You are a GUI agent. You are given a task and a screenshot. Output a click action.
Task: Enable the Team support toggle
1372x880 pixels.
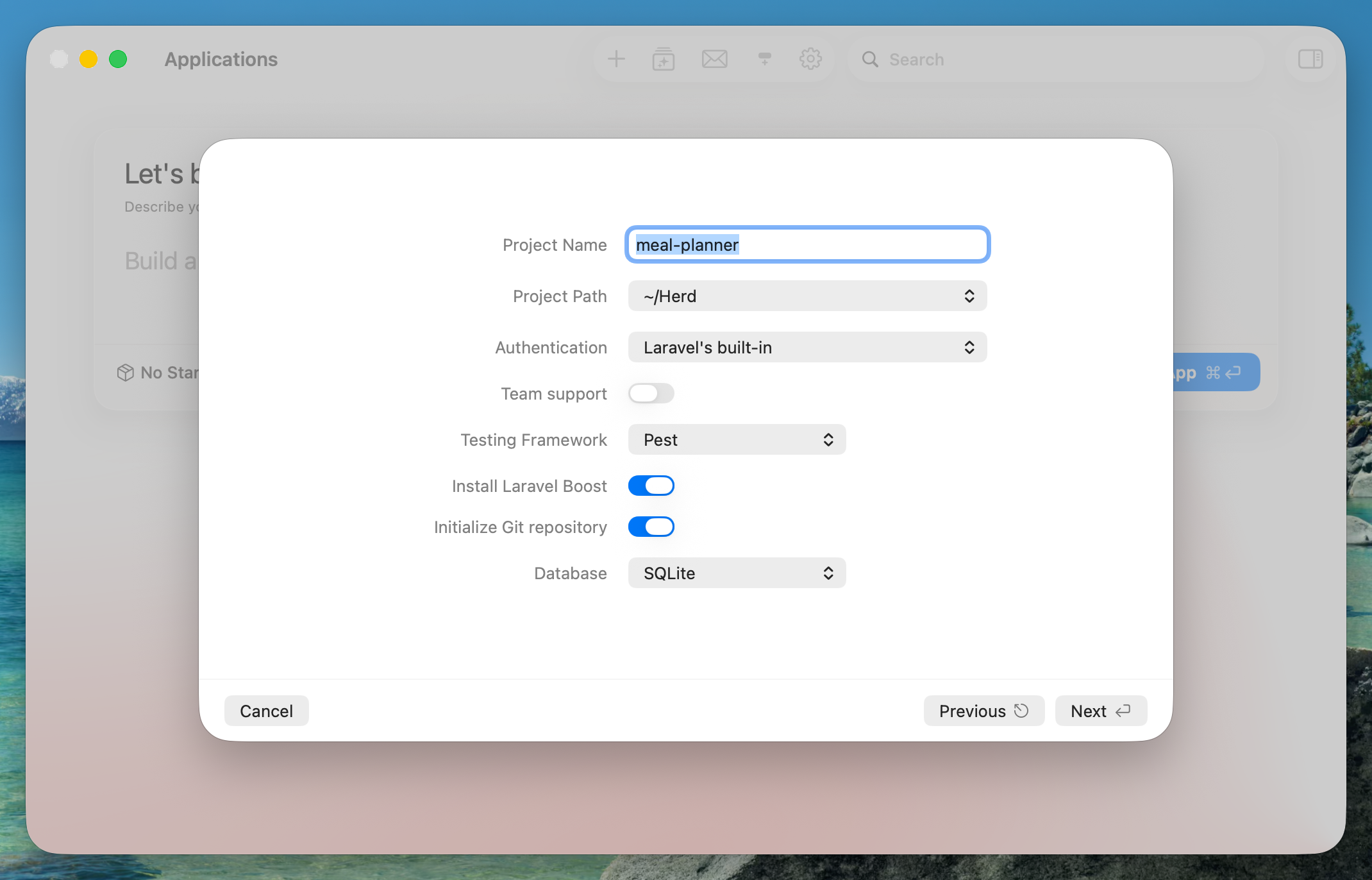651,393
